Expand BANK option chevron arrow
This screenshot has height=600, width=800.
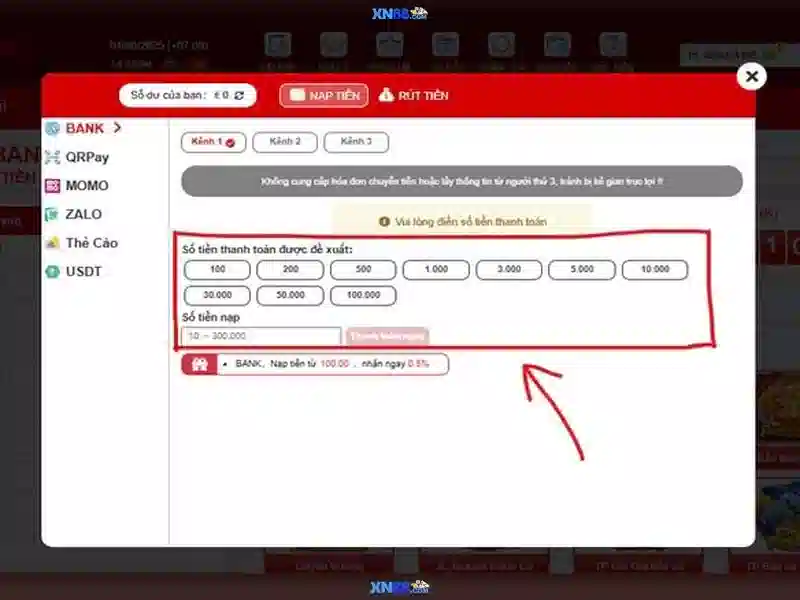118,128
